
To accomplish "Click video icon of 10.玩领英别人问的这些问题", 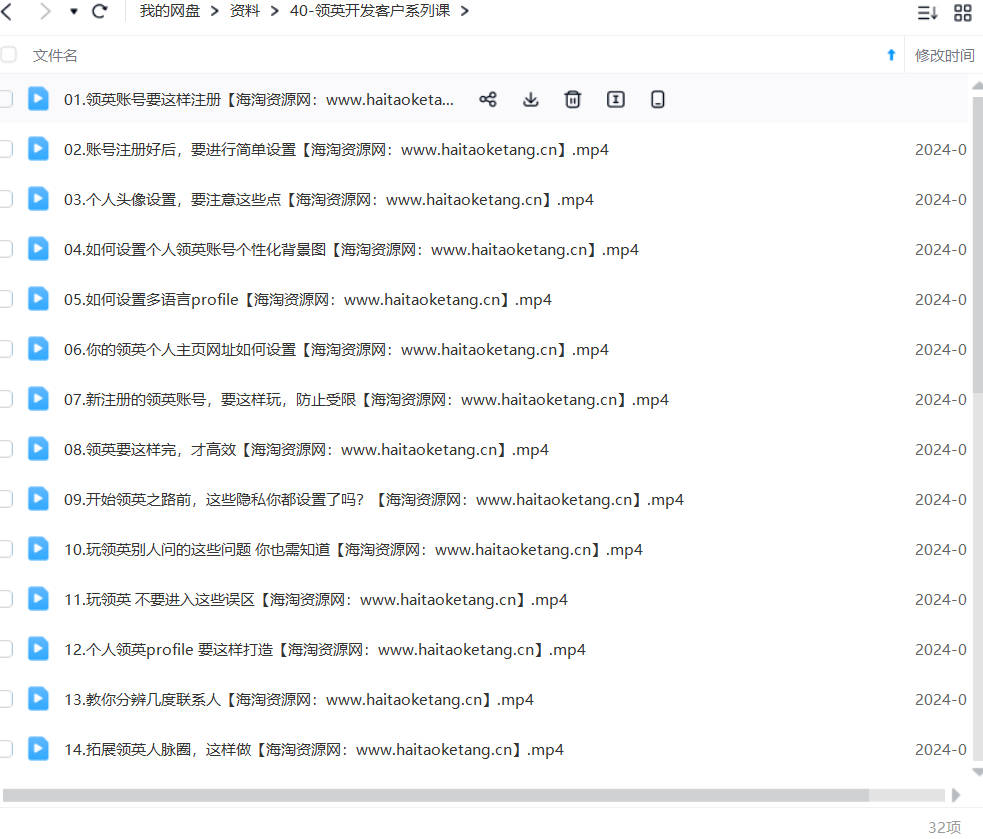I will click(x=38, y=549).
